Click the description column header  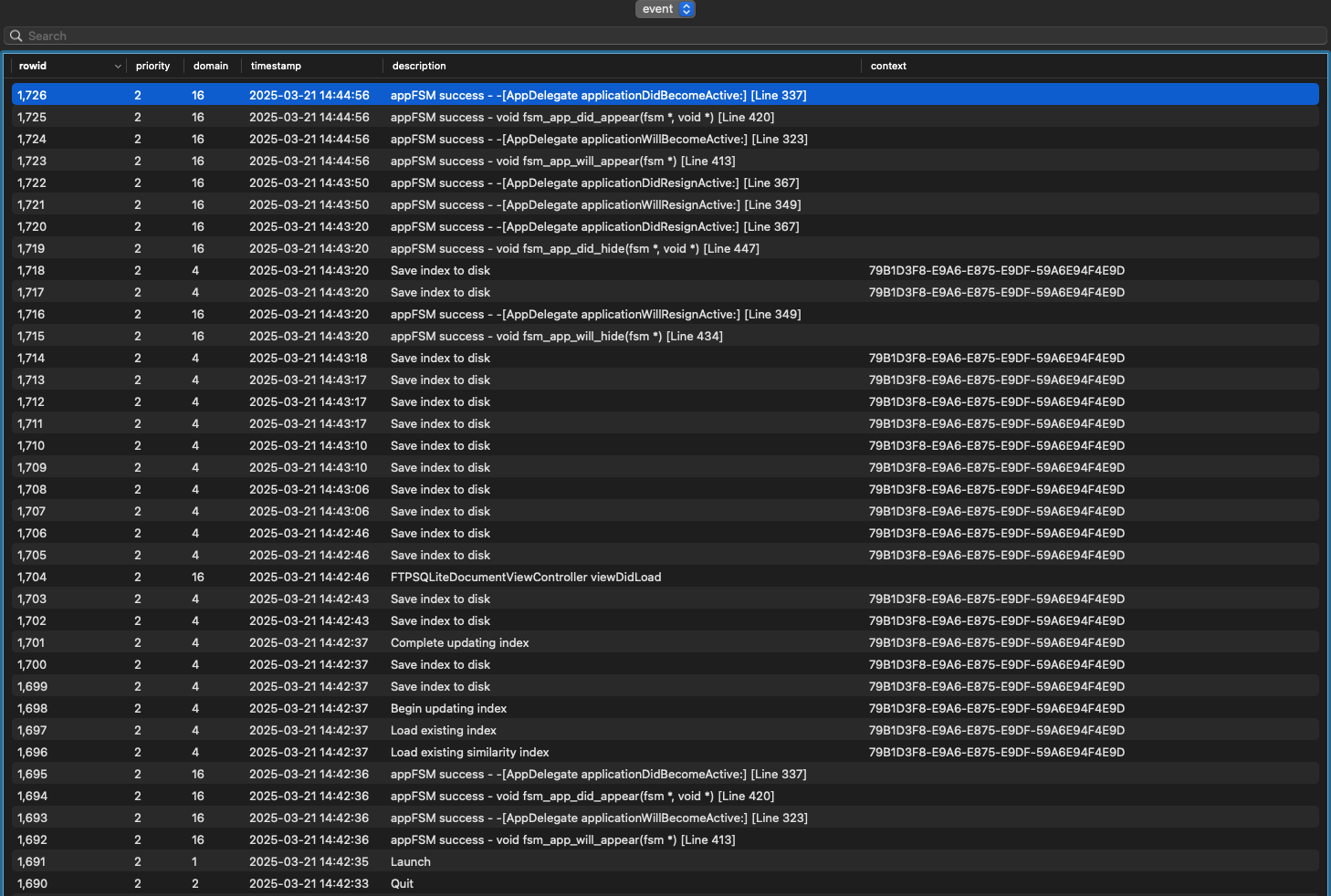pos(419,67)
